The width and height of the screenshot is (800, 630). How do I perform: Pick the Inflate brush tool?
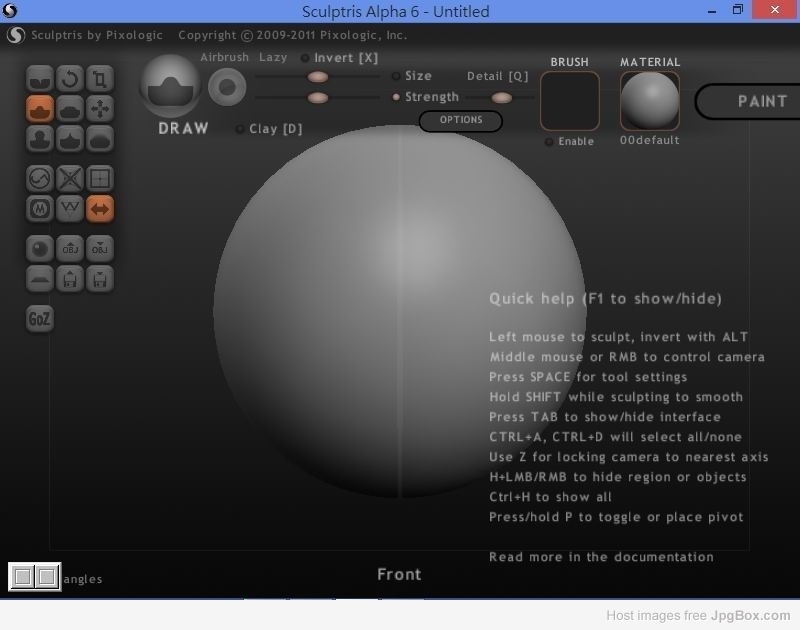coord(40,138)
